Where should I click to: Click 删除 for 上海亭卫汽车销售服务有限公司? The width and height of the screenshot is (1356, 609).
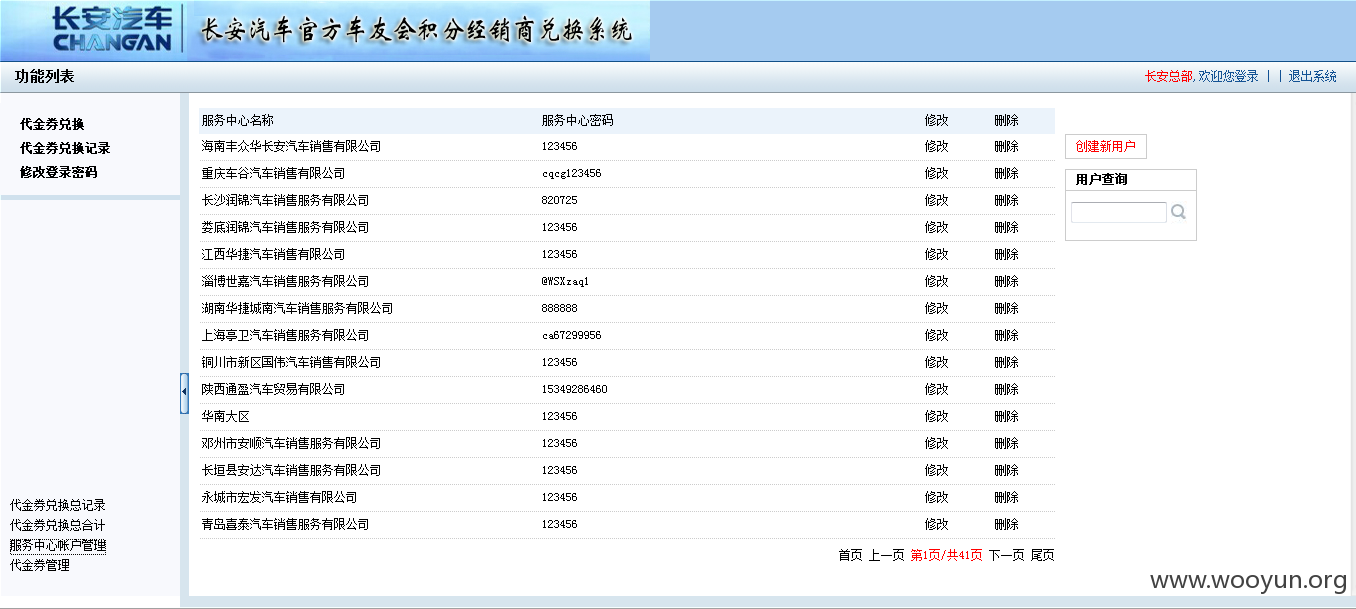(x=1006, y=335)
